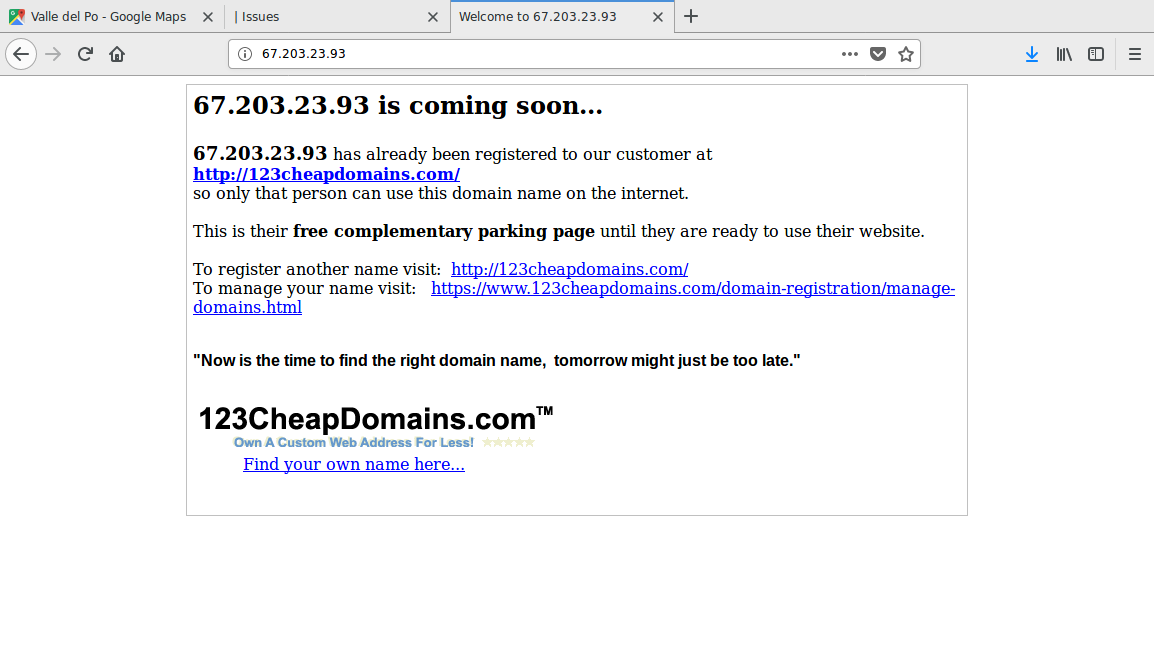
Task: Click the bold 123cheapdomains.com link
Action: point(326,174)
